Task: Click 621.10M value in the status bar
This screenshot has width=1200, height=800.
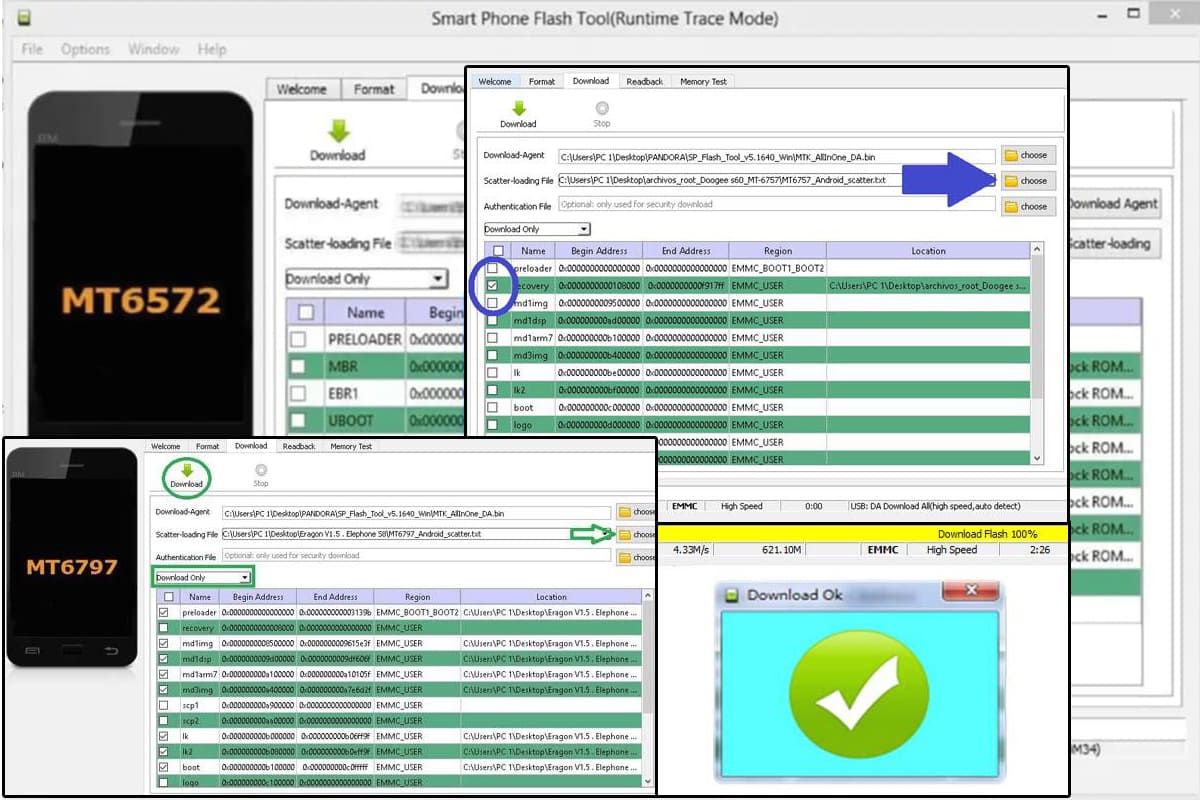Action: pyautogui.click(x=782, y=550)
